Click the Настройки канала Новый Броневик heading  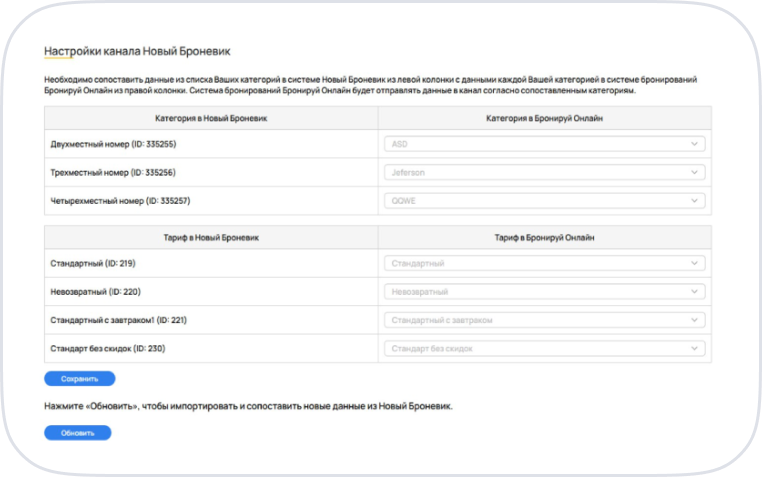(x=137, y=51)
